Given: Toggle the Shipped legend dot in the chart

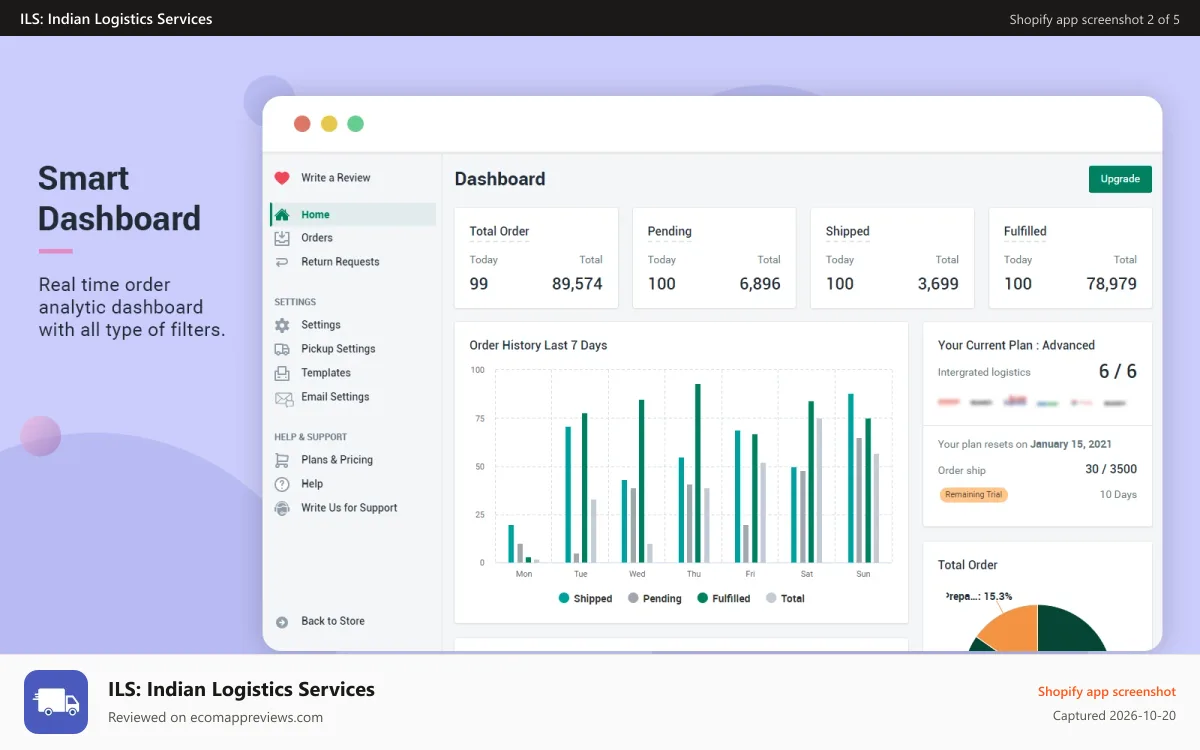Looking at the screenshot, I should (564, 598).
